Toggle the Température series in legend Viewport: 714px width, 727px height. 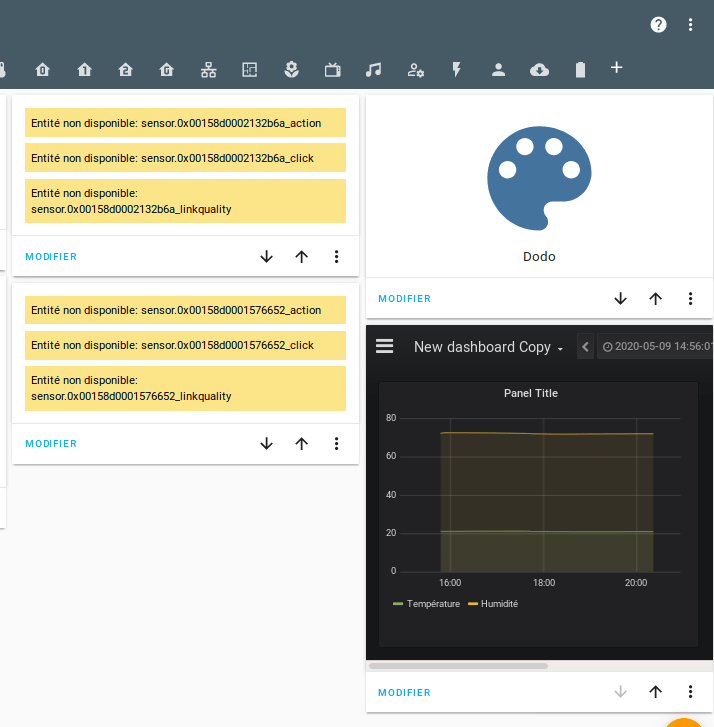pos(427,604)
